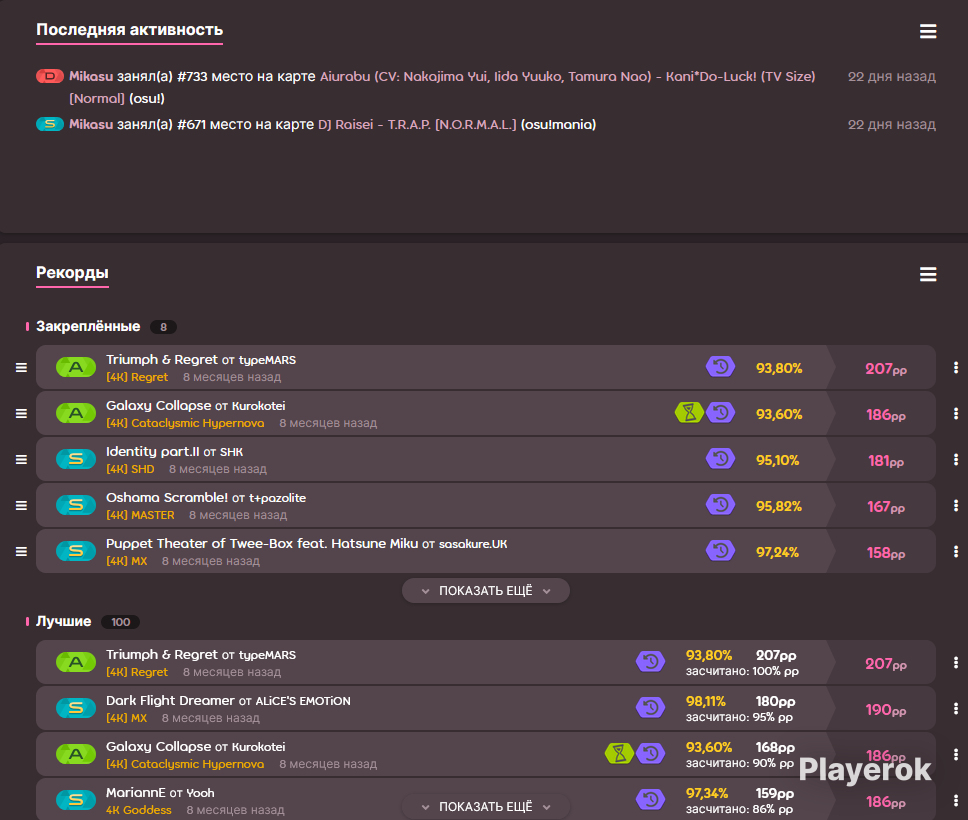
Task: Open three-dot menu for best Galaxy Collapse score
Action: point(956,755)
